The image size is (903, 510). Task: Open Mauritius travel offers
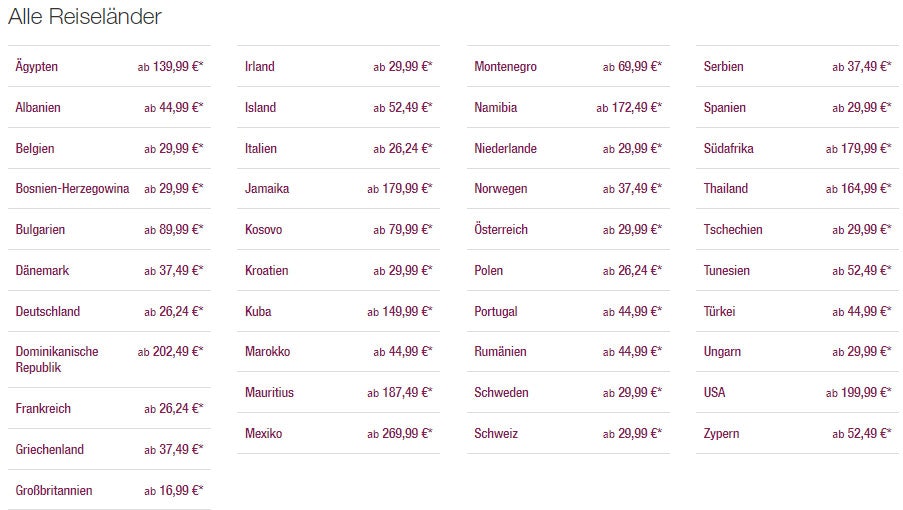pyautogui.click(x=270, y=393)
